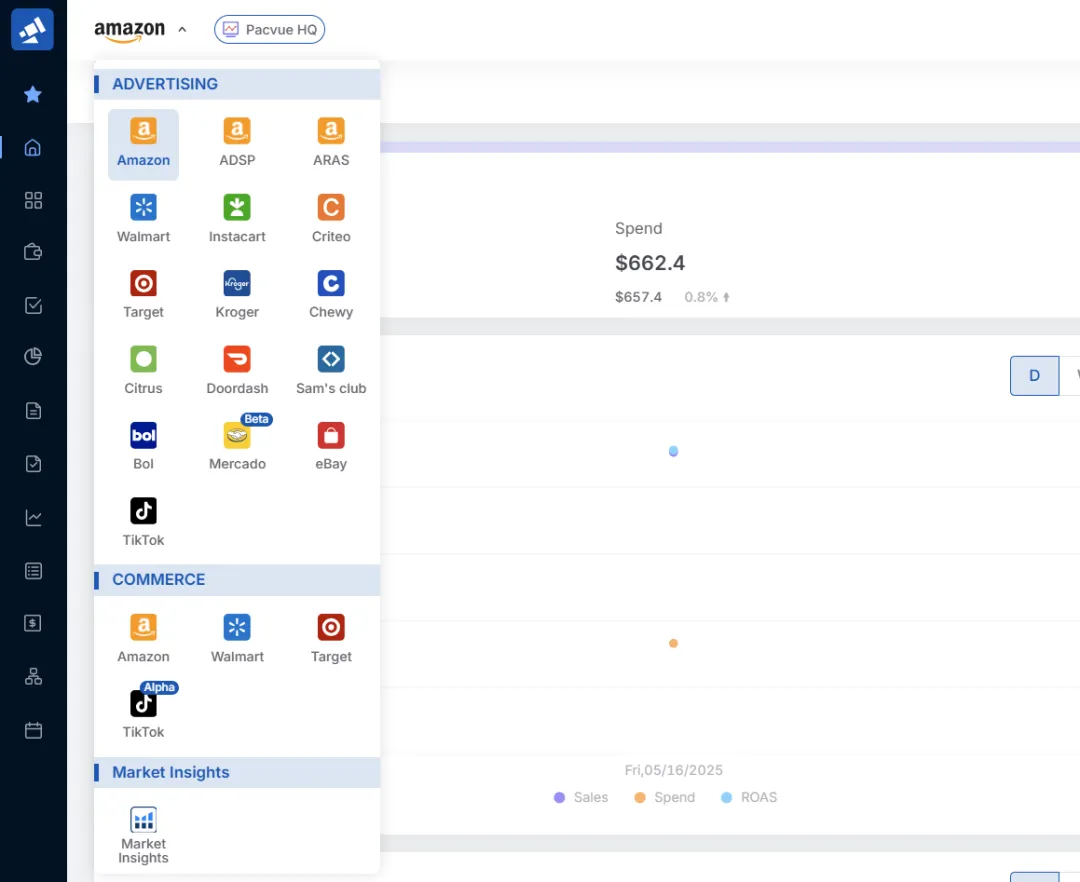Select Citrus advertising platform
The height and width of the screenshot is (882, 1080).
(x=143, y=370)
